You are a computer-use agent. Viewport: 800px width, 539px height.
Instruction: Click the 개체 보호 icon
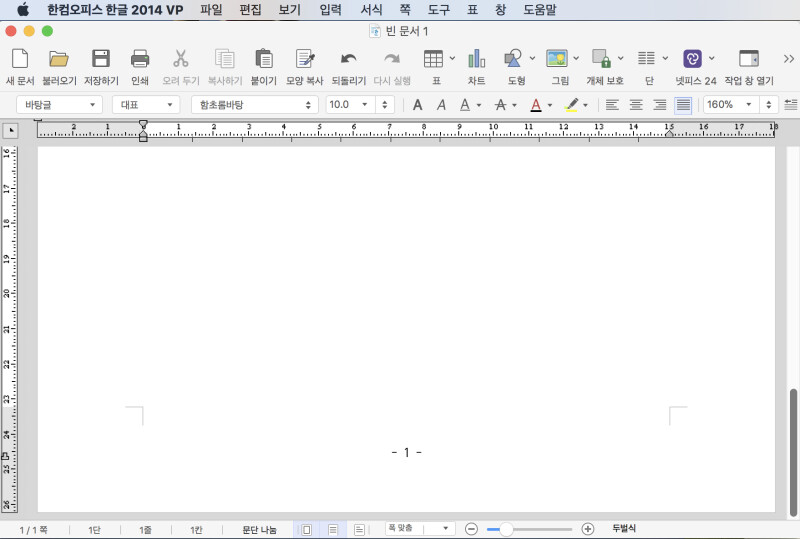click(601, 59)
